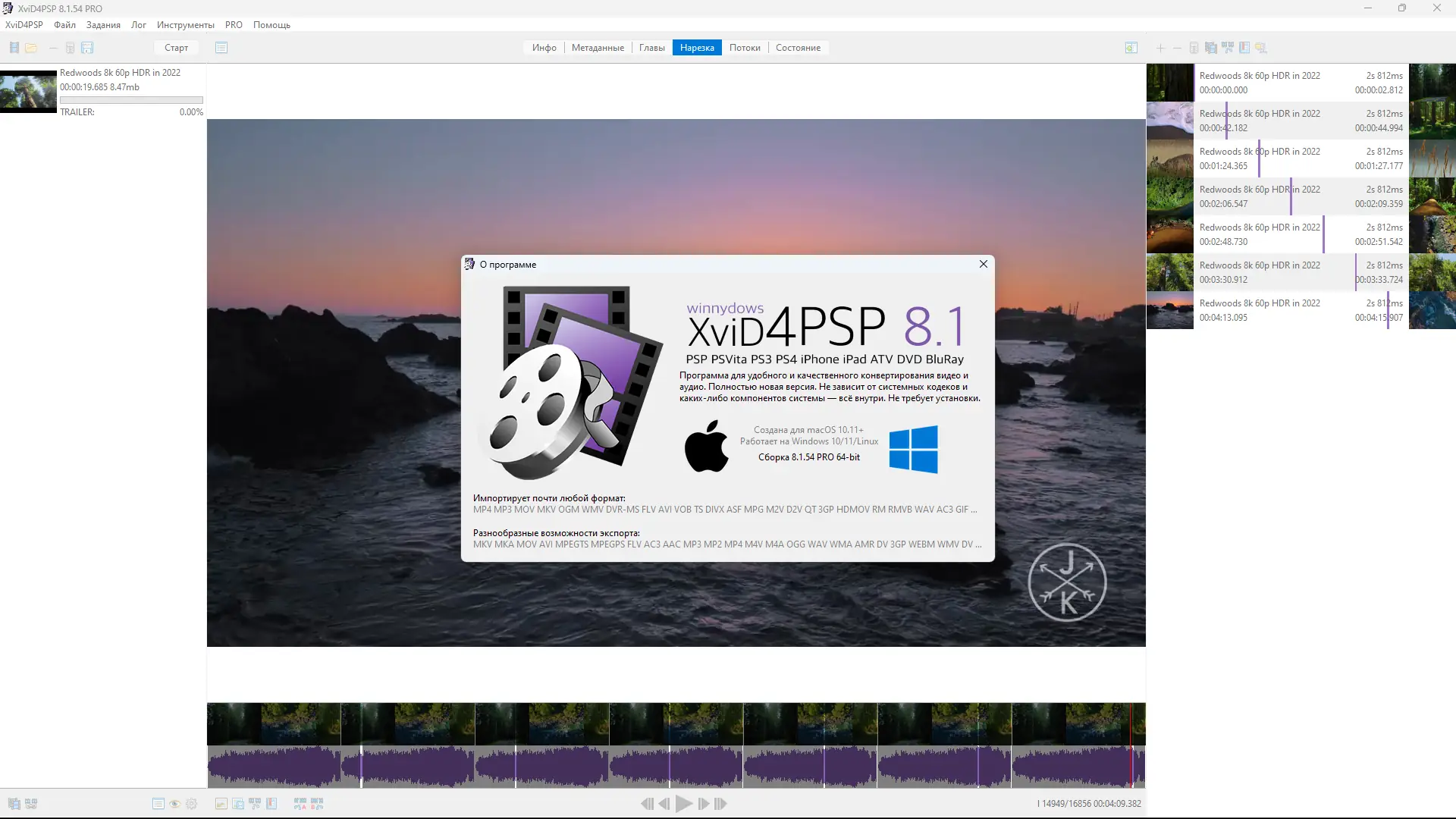1456x819 pixels.
Task: Toggle the side panel with the green-arrow icon
Action: tap(1131, 48)
